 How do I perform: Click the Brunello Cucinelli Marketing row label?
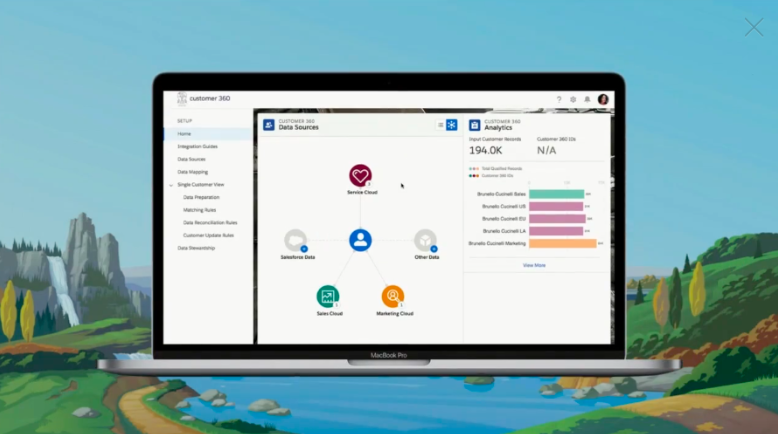coord(497,244)
